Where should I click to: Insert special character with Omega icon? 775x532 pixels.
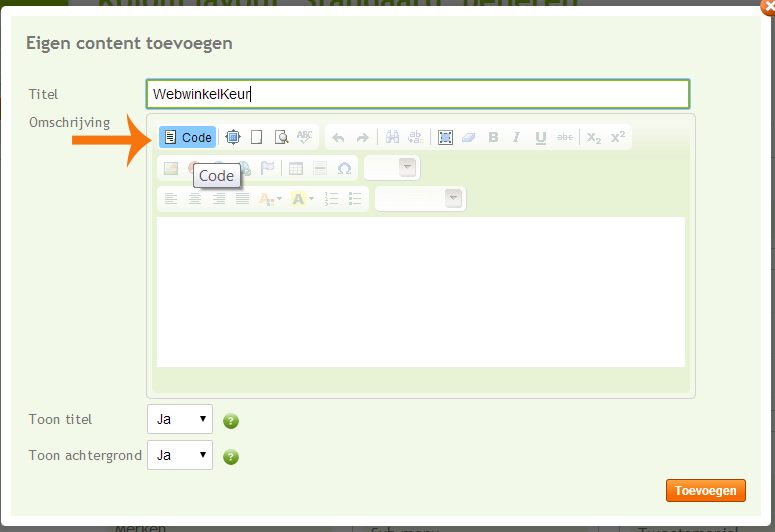point(344,168)
